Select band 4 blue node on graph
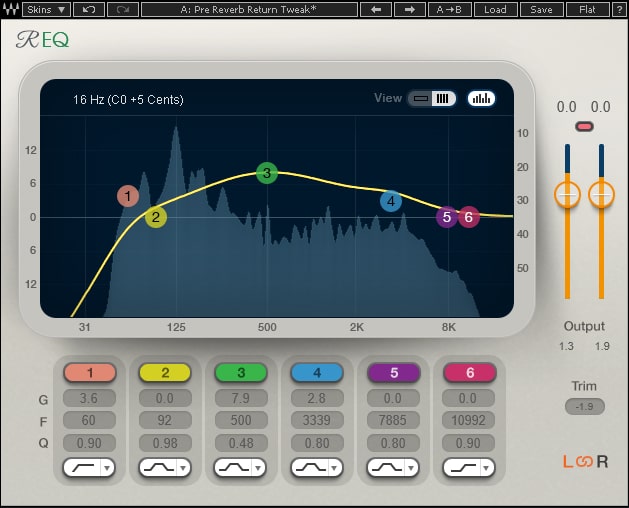The width and height of the screenshot is (629, 508). click(390, 201)
